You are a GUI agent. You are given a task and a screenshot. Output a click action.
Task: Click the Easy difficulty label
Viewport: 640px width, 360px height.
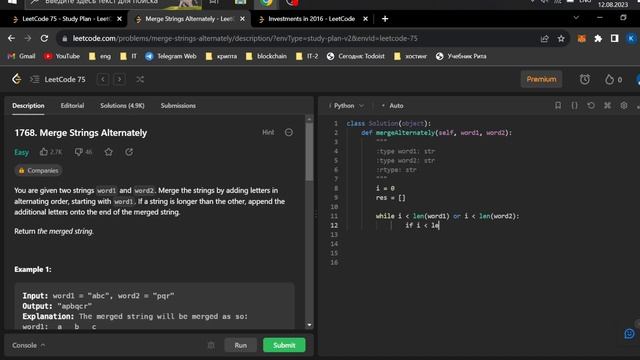[x=21, y=152]
